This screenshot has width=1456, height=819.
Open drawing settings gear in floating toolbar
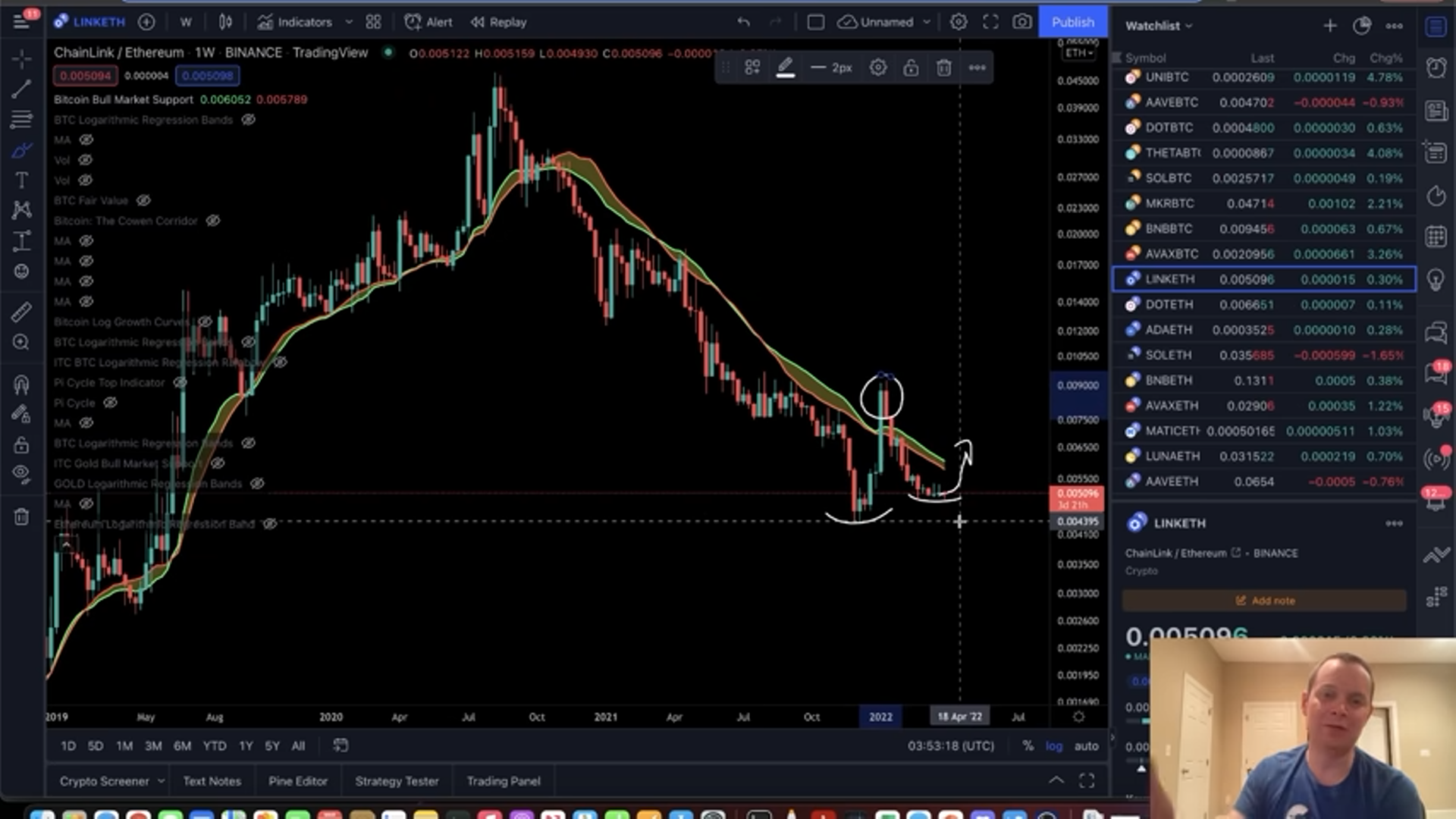click(878, 67)
